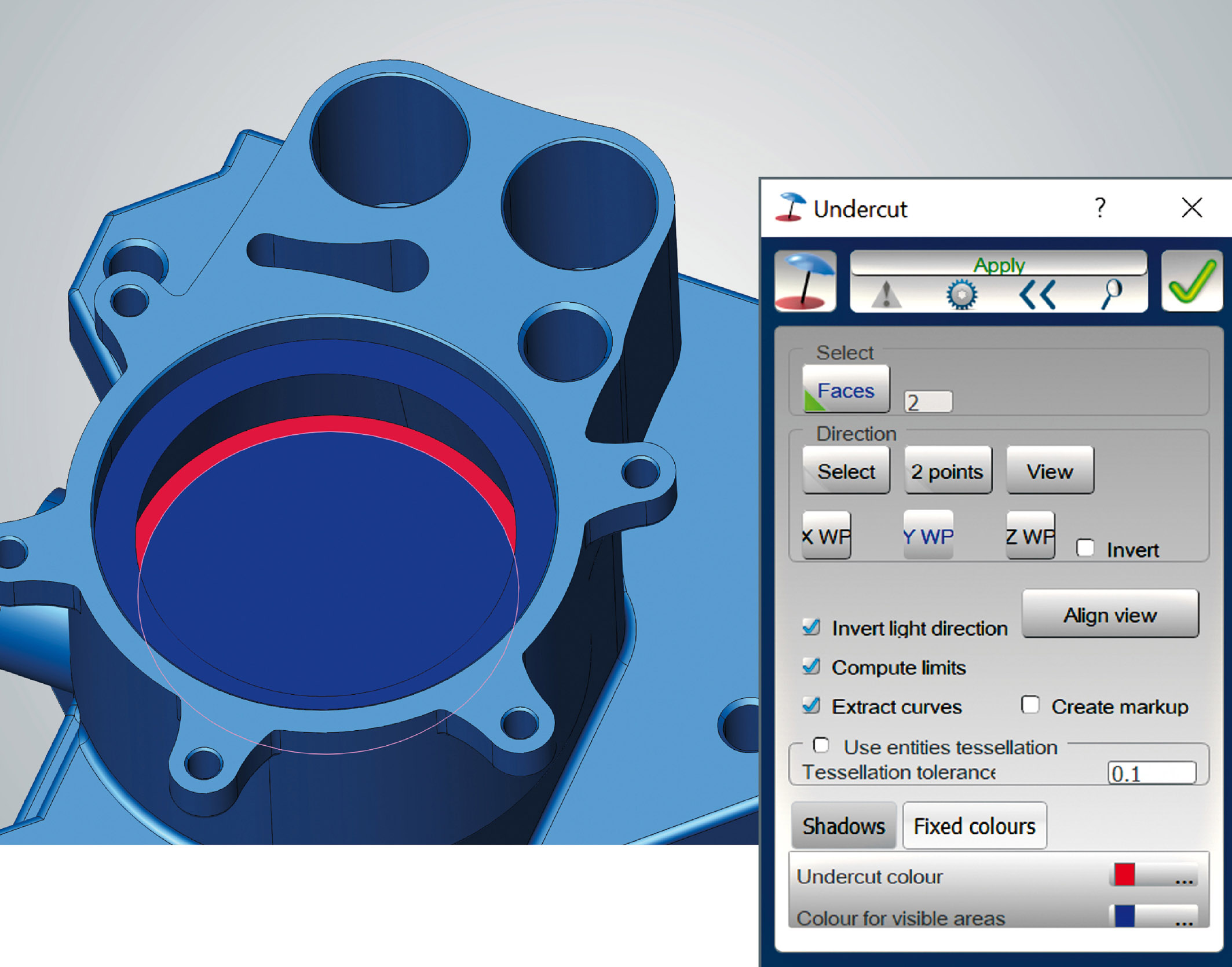Confirm with the green checkmark icon
This screenshot has width=1232, height=967.
click(1191, 281)
